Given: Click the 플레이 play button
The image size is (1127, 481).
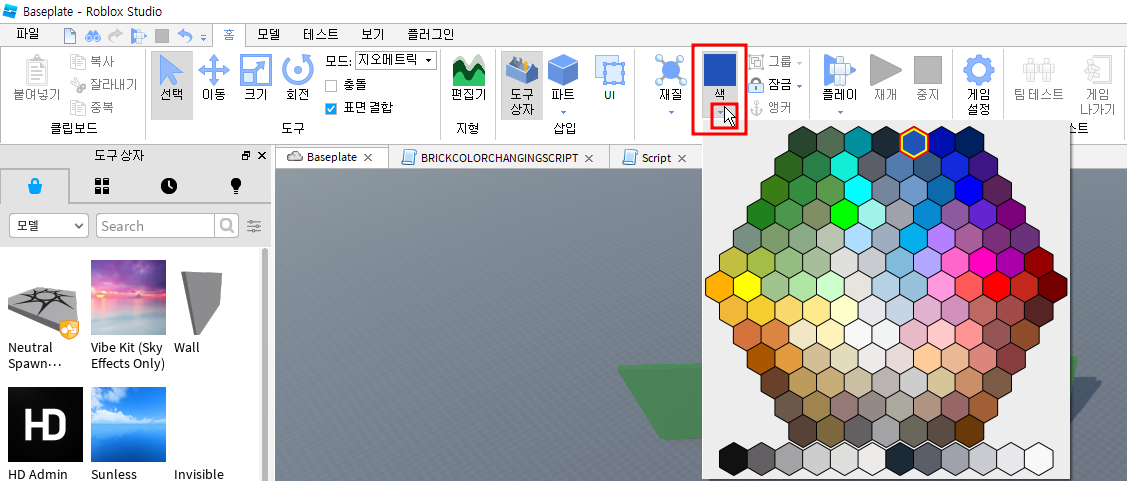Looking at the screenshot, I should [840, 78].
